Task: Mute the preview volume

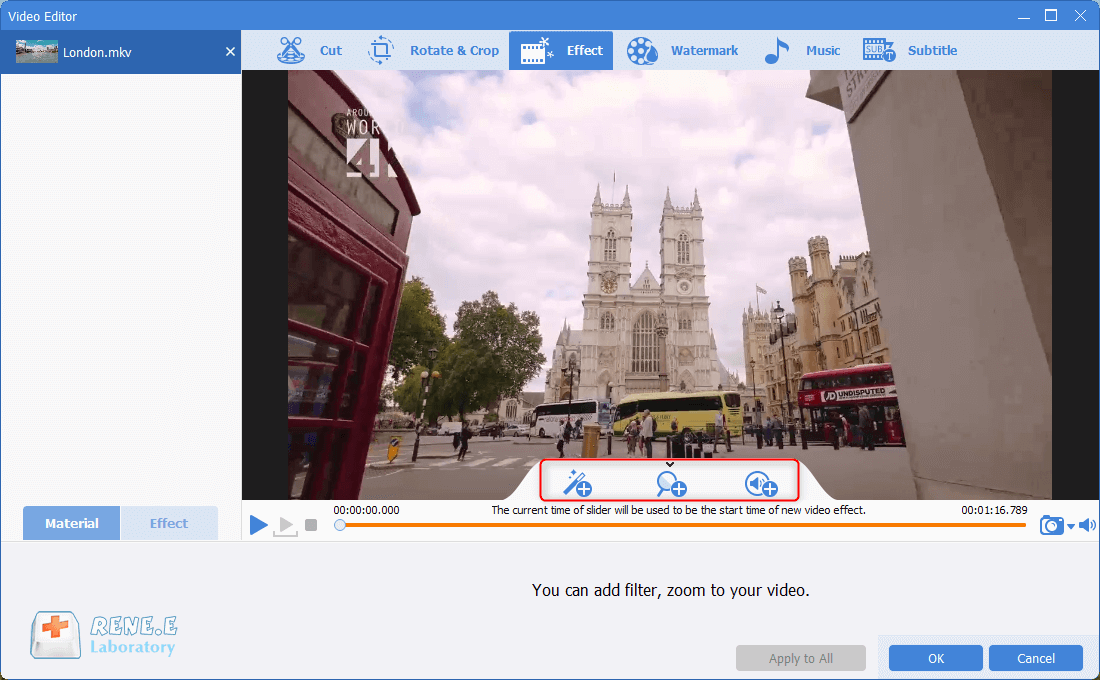Action: 1087,525
